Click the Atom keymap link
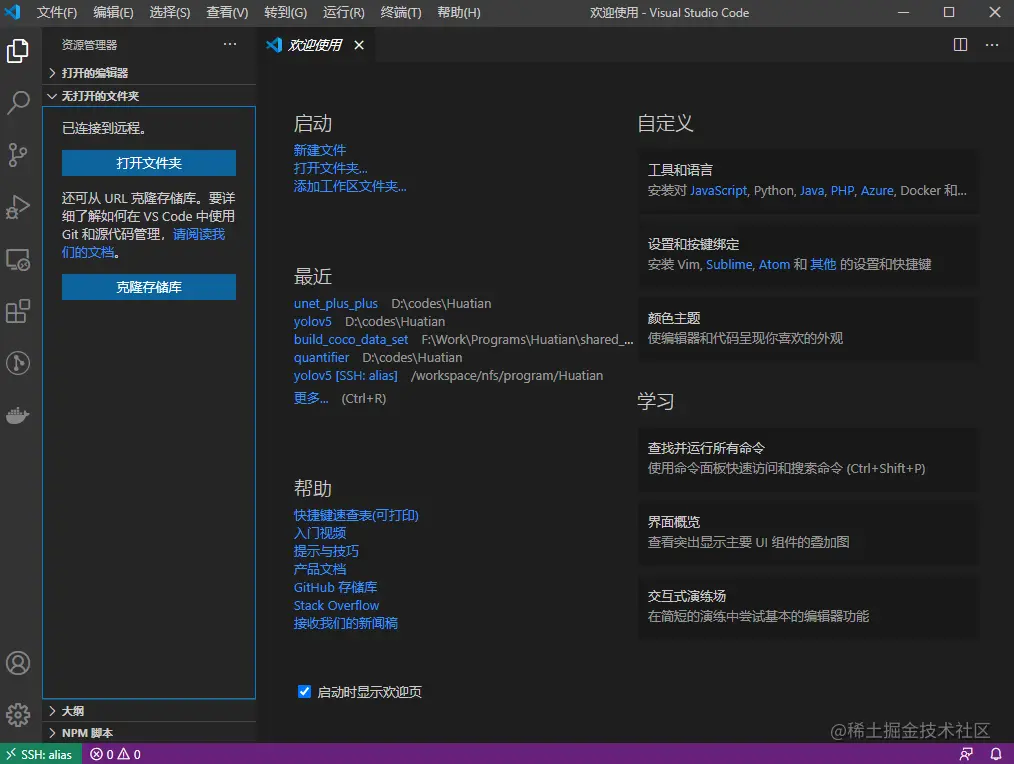 774,264
